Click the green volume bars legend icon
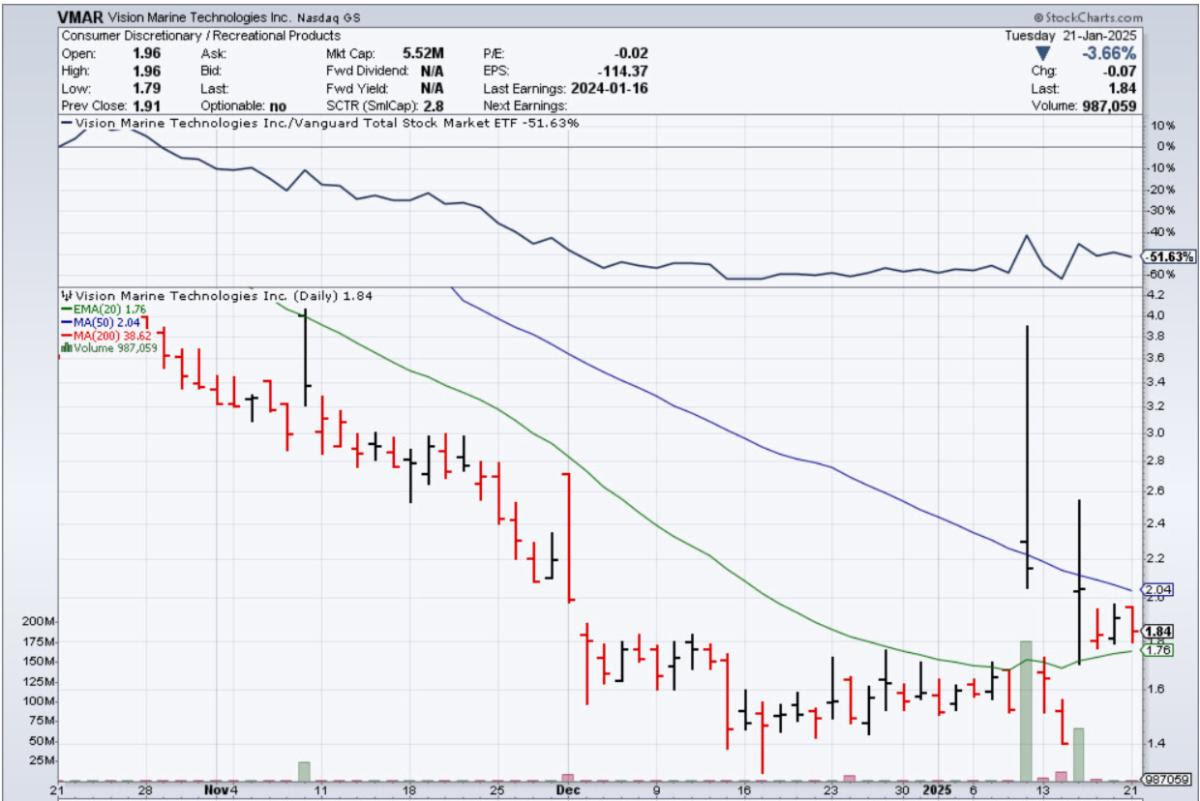This screenshot has height=801, width=1200. [66, 348]
